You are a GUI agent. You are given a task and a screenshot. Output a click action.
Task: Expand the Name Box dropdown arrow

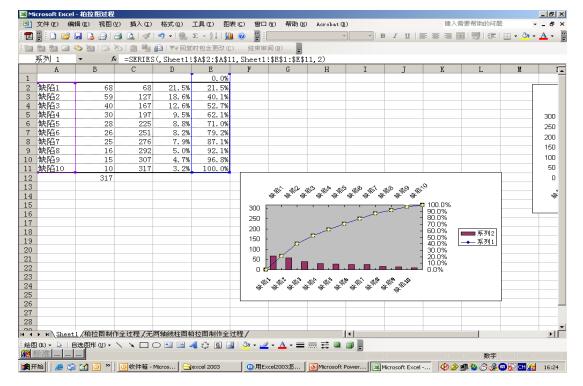80,59
